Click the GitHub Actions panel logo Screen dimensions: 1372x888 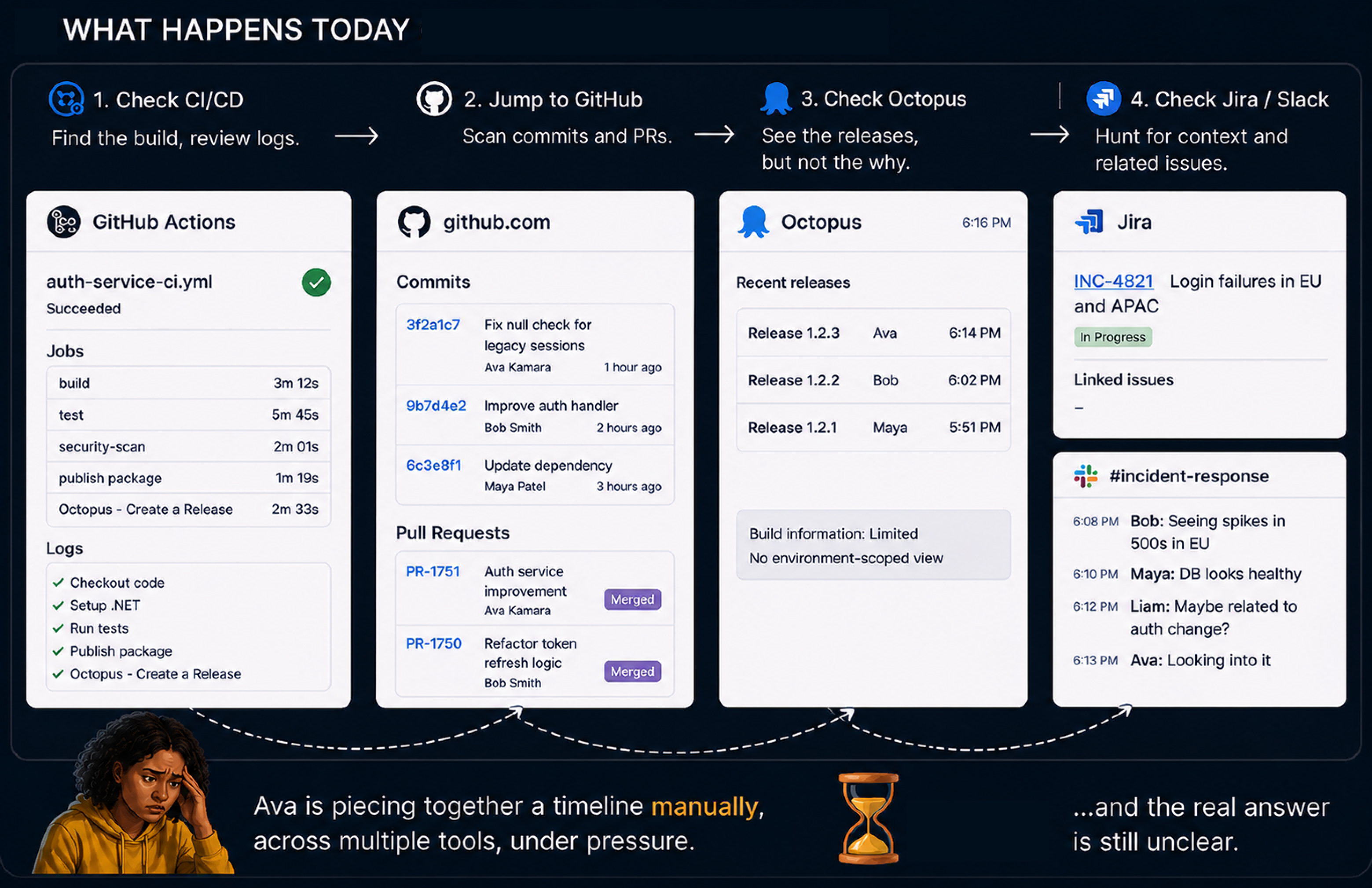[x=63, y=222]
